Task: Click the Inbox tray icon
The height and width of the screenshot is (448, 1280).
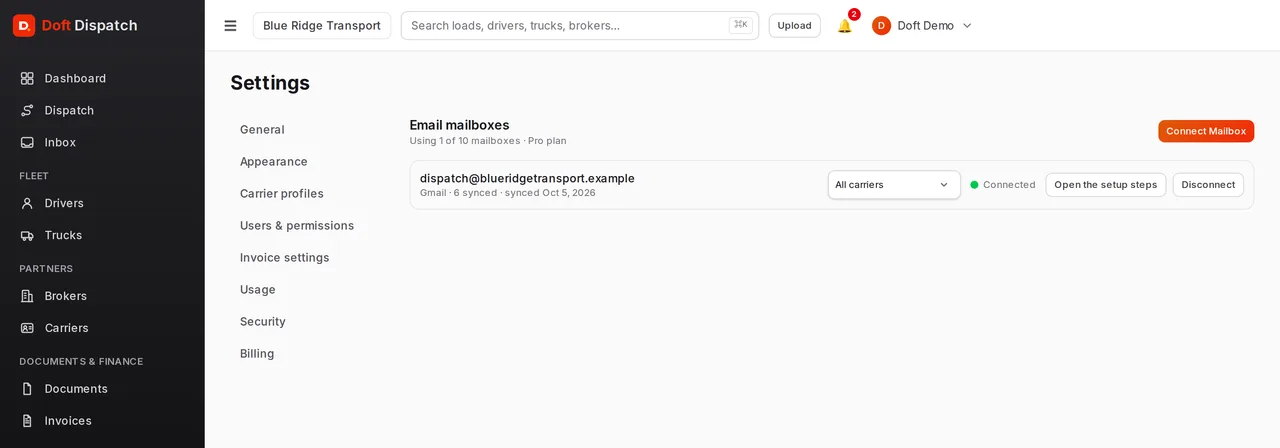Action: (27, 142)
